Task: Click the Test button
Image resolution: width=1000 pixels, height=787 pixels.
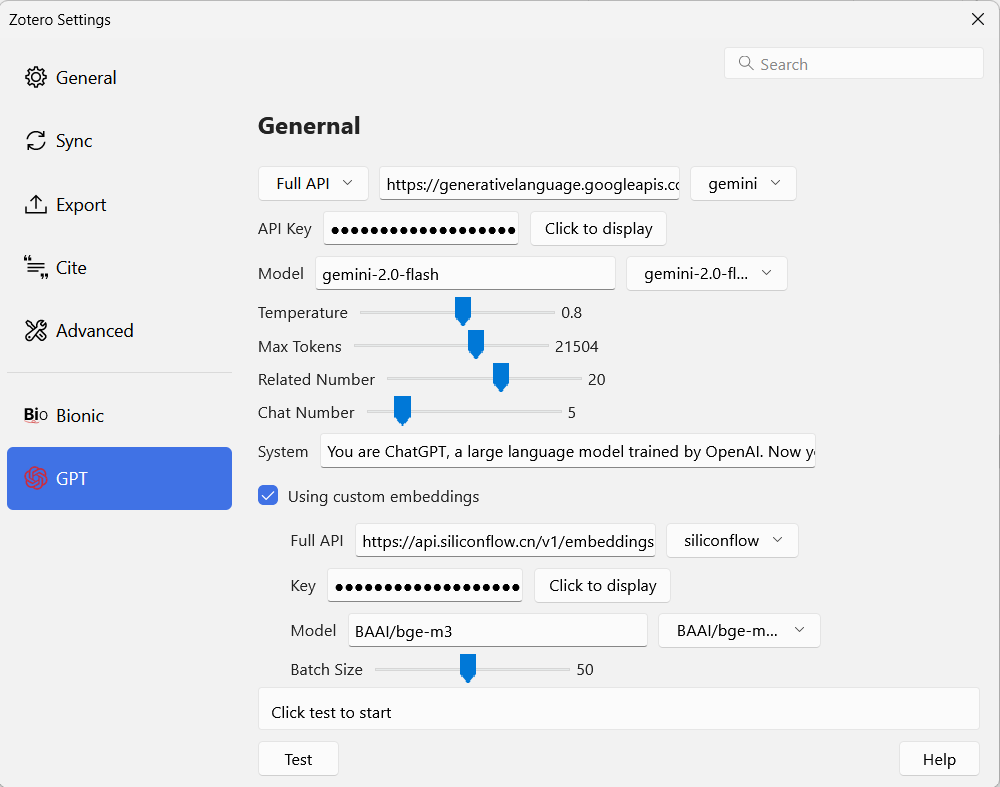Action: point(298,759)
